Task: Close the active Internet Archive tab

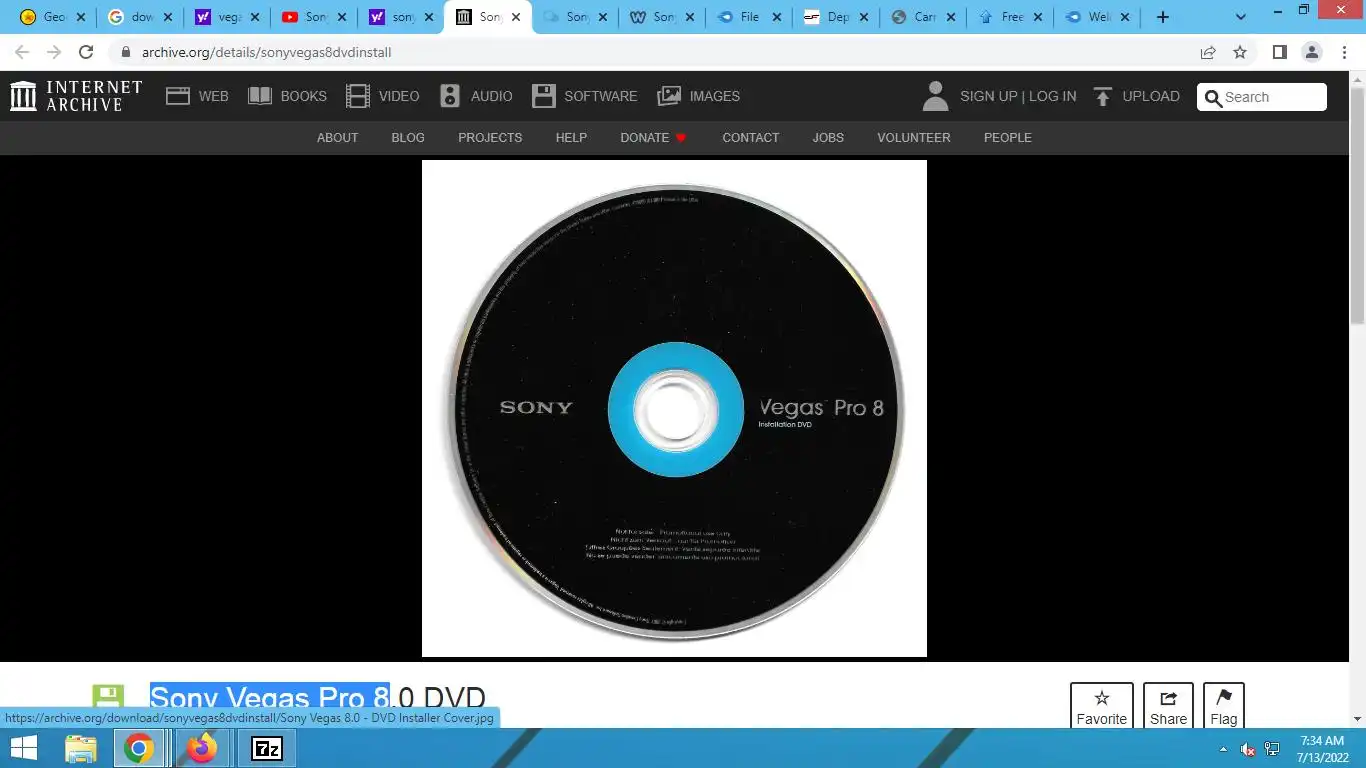Action: [516, 17]
